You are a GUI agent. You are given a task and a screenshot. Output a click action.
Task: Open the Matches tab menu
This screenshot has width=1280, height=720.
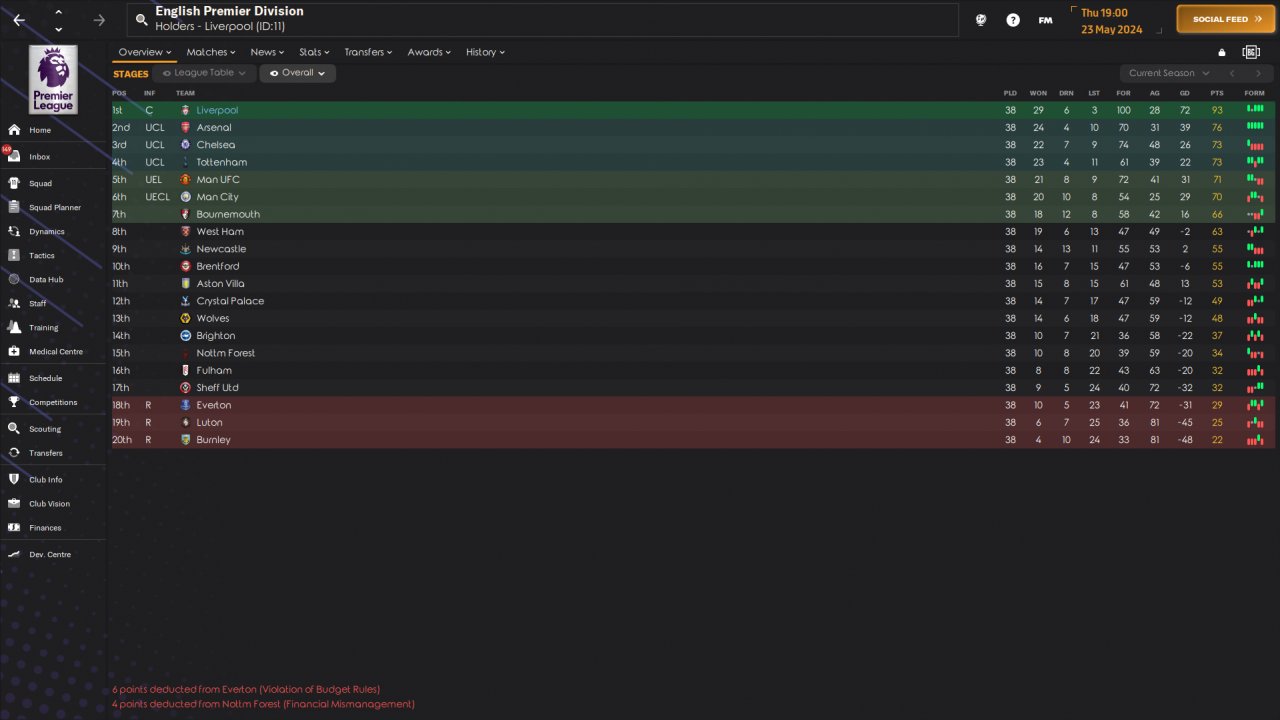[x=211, y=52]
